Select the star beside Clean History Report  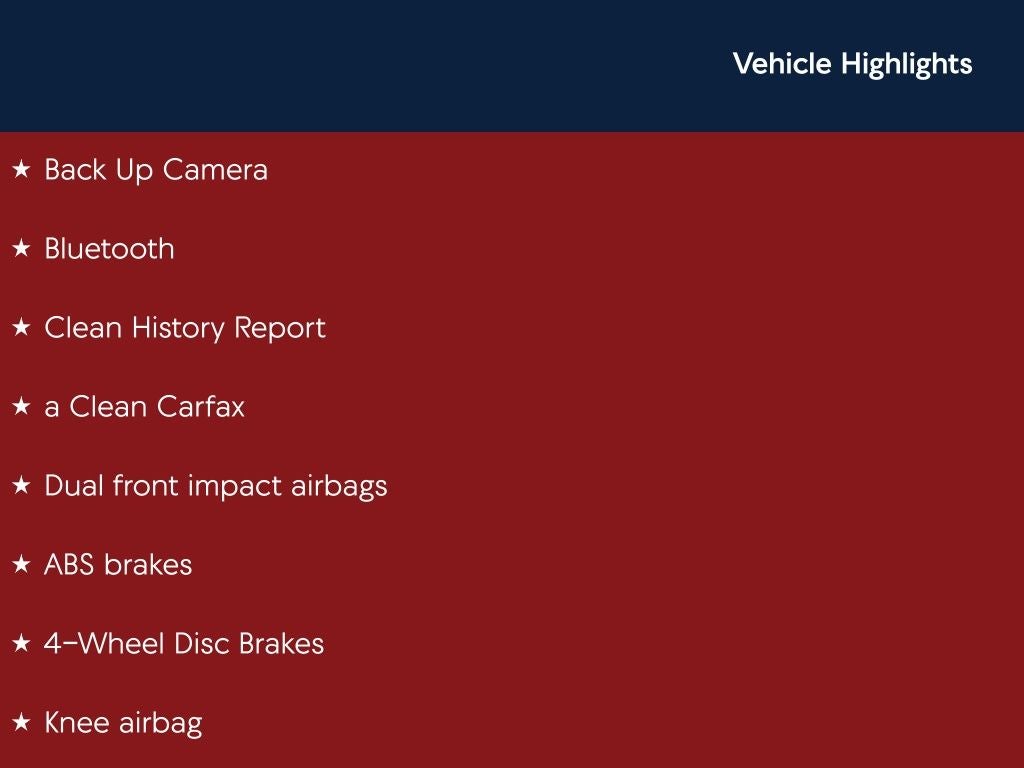[21, 328]
